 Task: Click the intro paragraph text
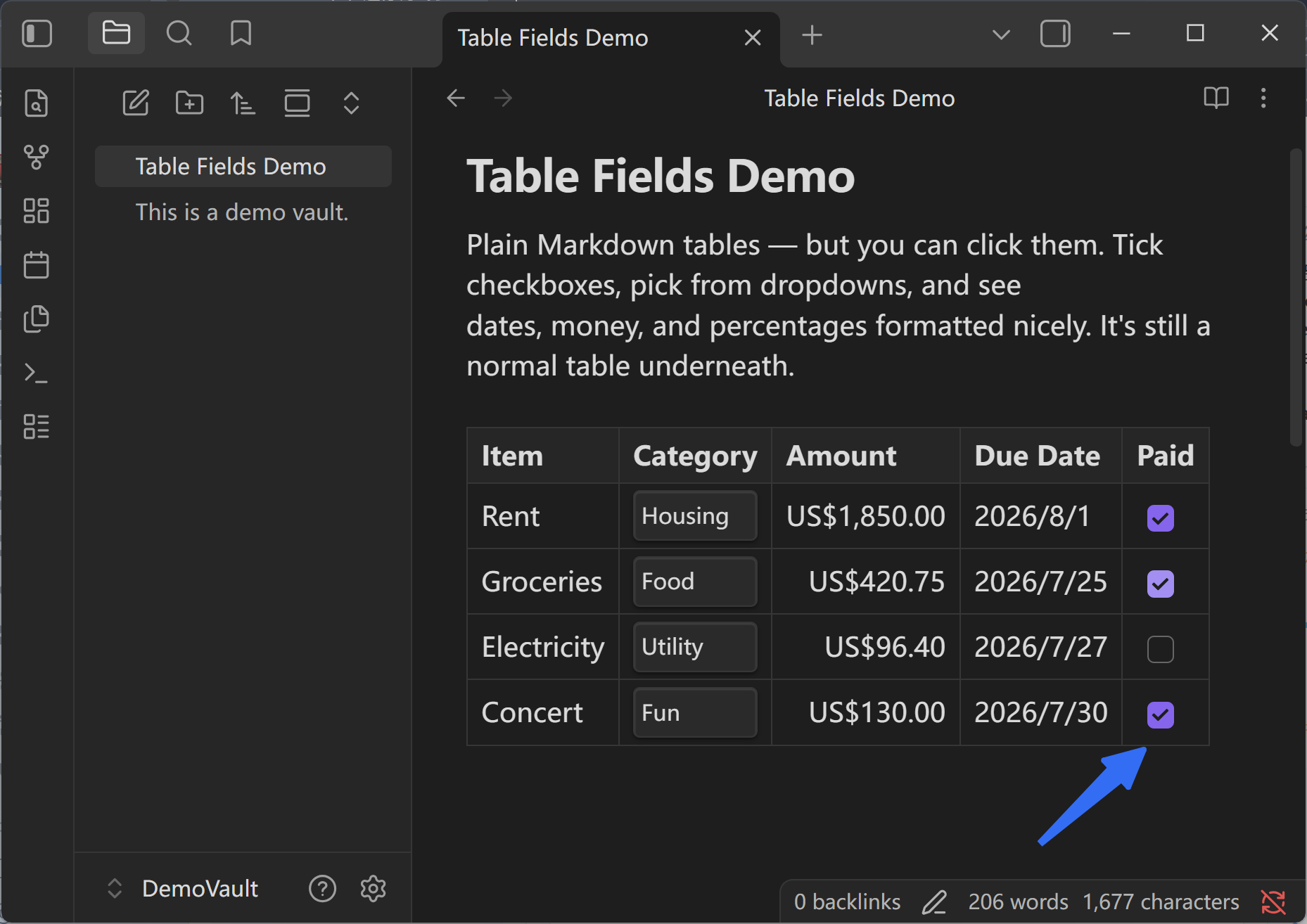pyautogui.click(x=838, y=305)
